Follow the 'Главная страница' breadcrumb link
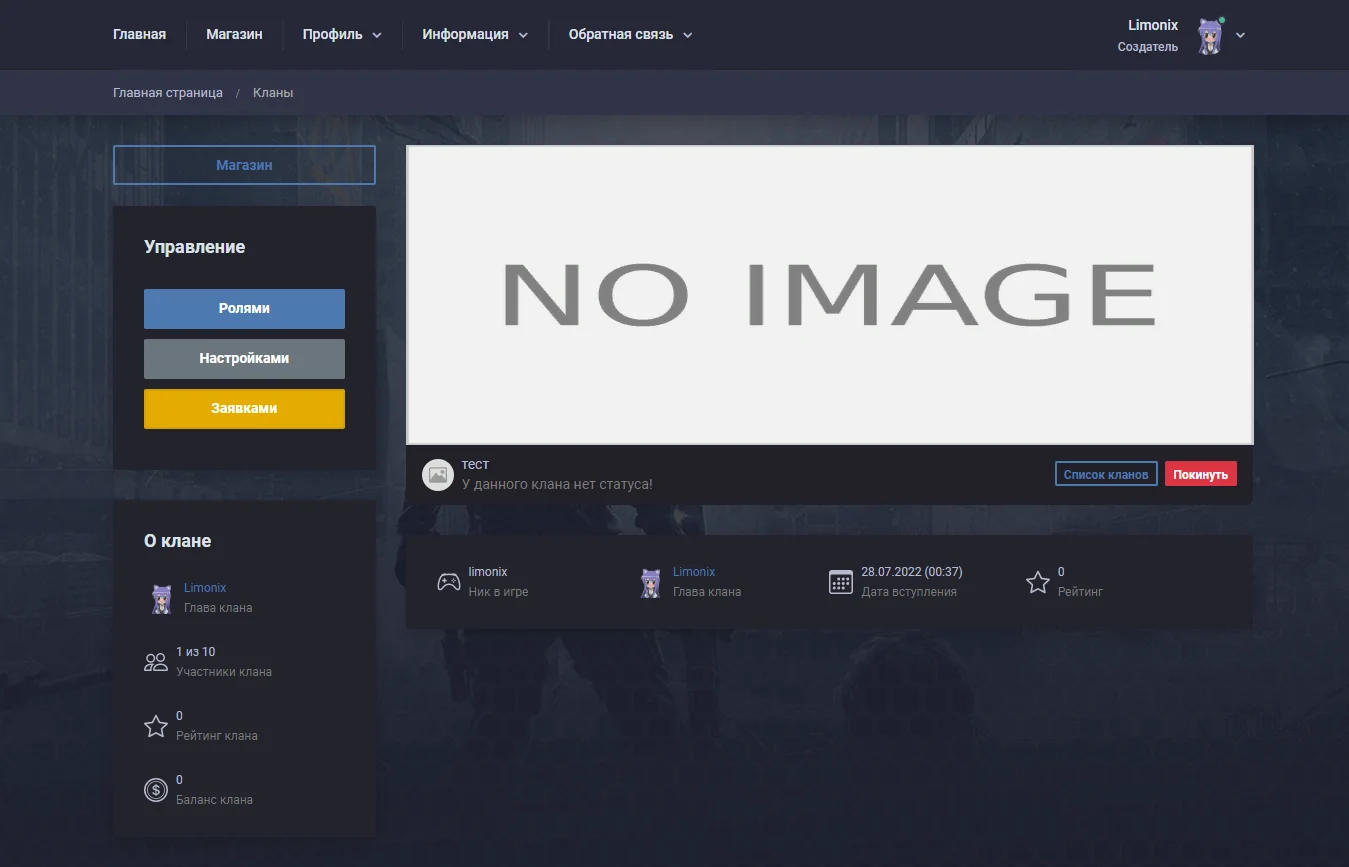Viewport: 1349px width, 867px height. pos(168,93)
